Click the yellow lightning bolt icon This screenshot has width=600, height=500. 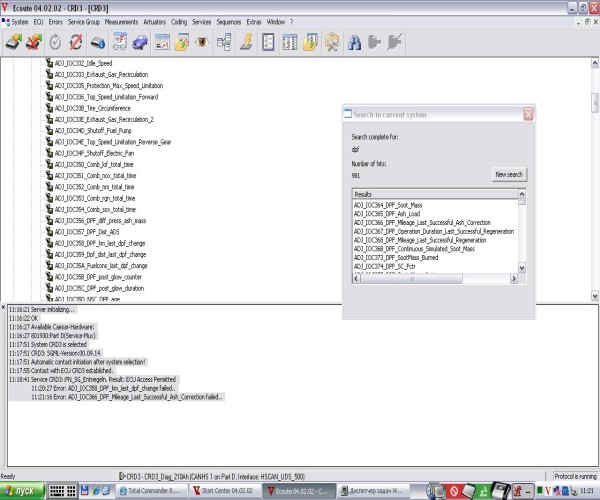coord(246,42)
